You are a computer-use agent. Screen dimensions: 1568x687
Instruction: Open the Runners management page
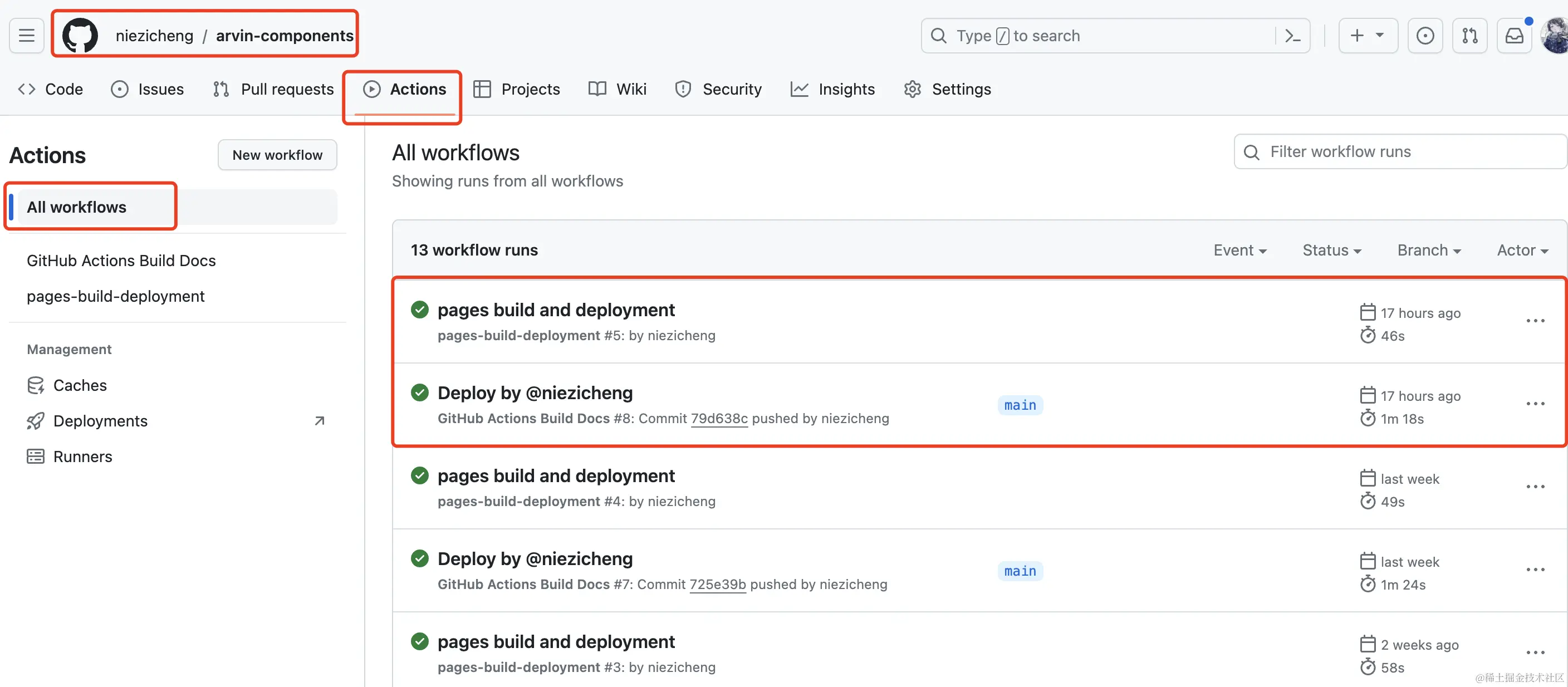pyautogui.click(x=83, y=457)
